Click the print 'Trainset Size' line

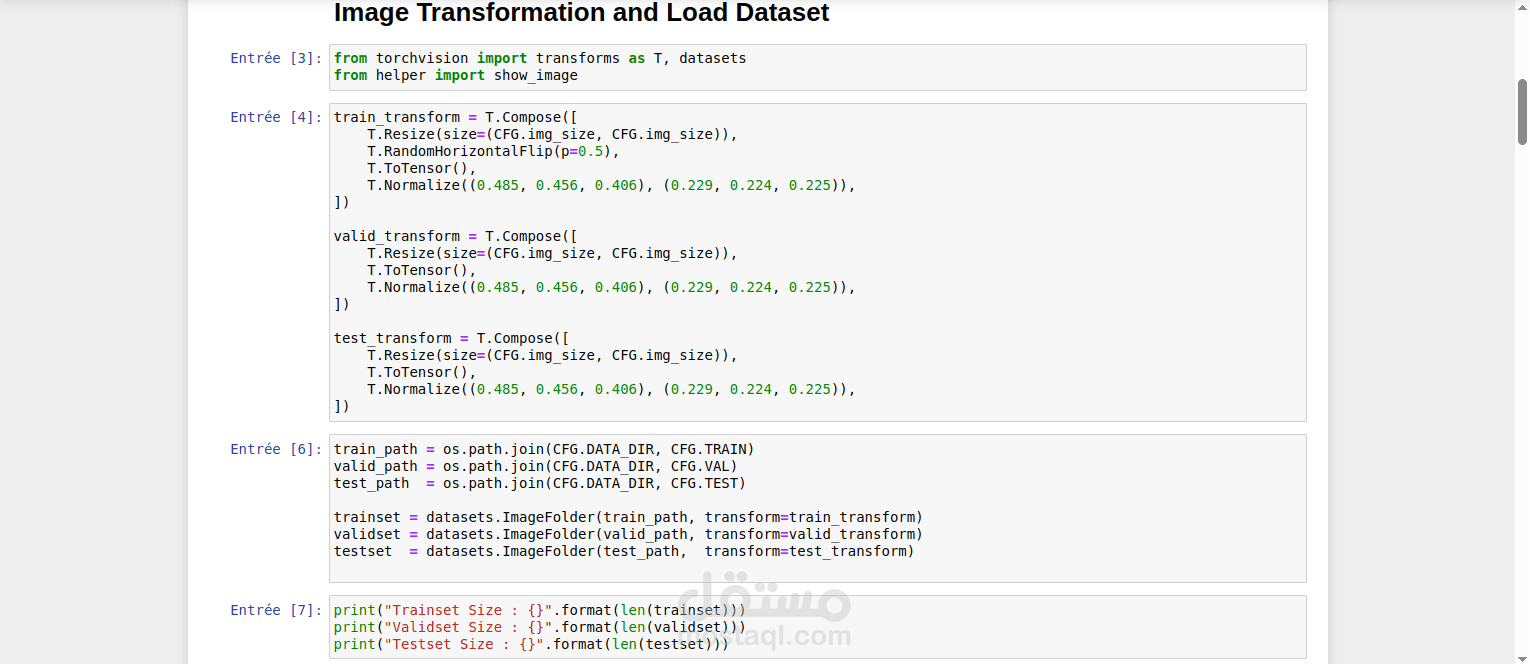point(540,610)
